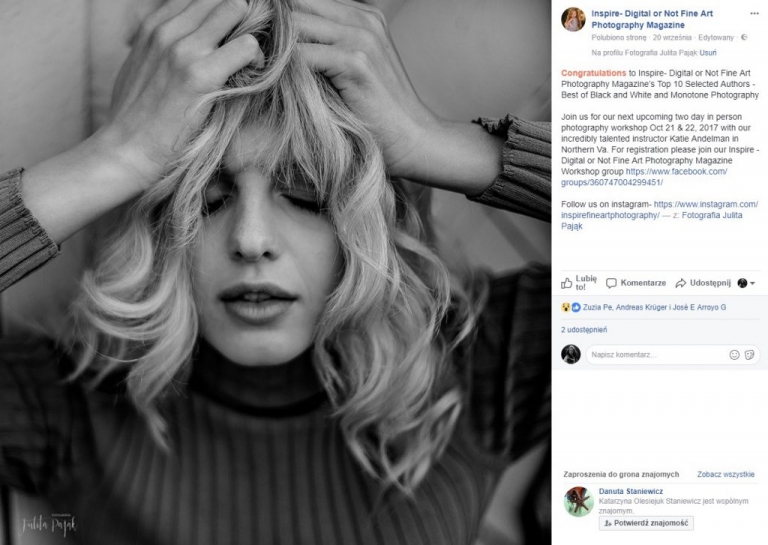Share the post with Udostępnij

tap(703, 283)
